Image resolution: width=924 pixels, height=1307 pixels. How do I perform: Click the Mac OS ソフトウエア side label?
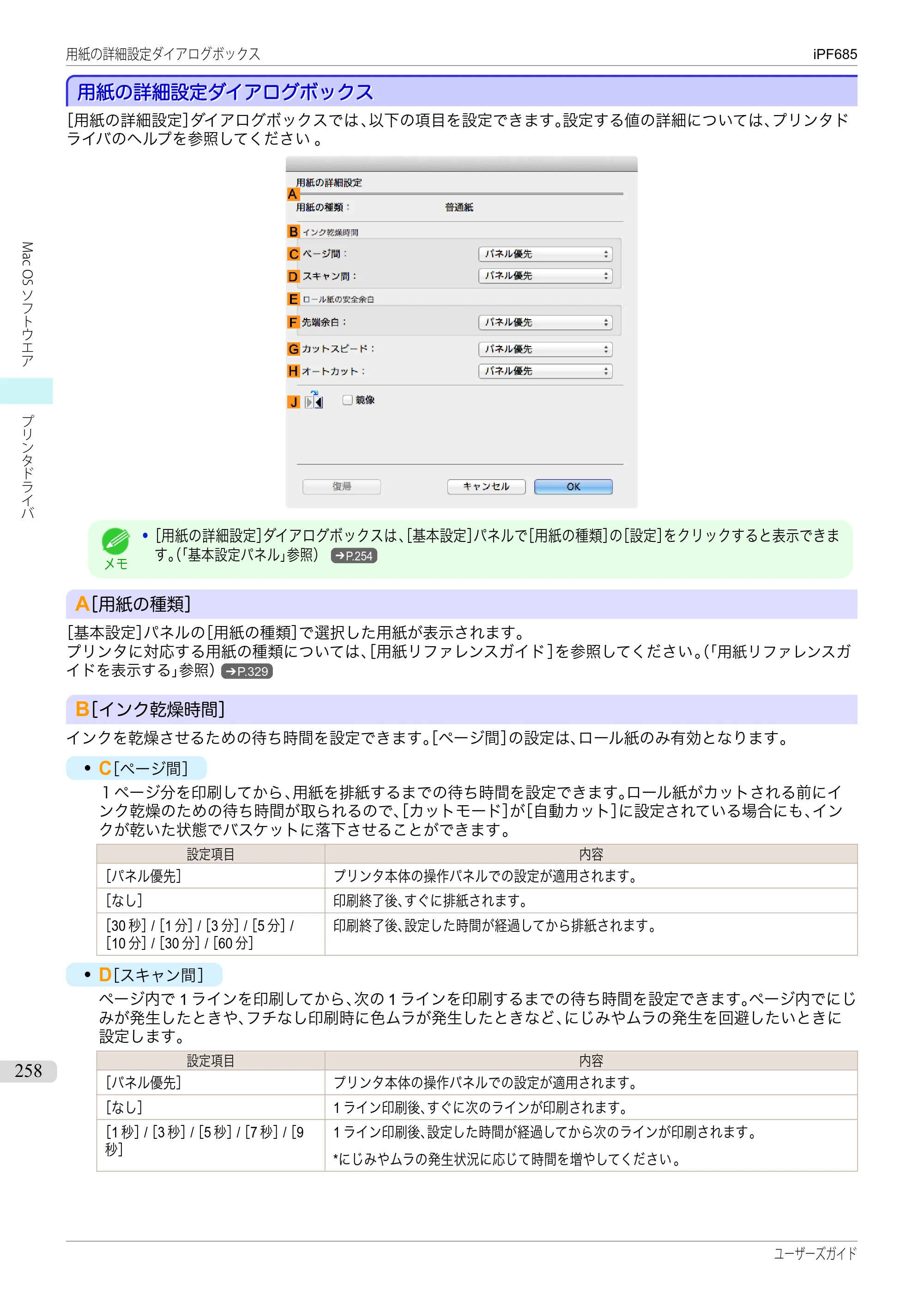[27, 304]
